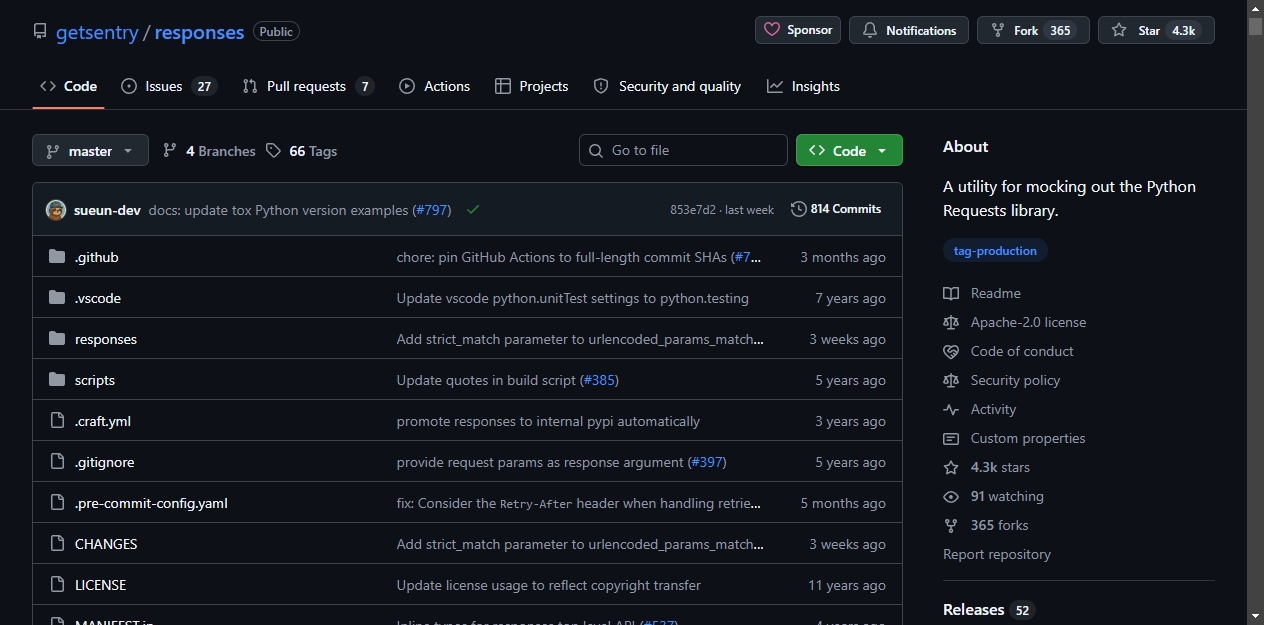Switch to the Code tab
This screenshot has width=1264, height=625.
pyautogui.click(x=68, y=86)
